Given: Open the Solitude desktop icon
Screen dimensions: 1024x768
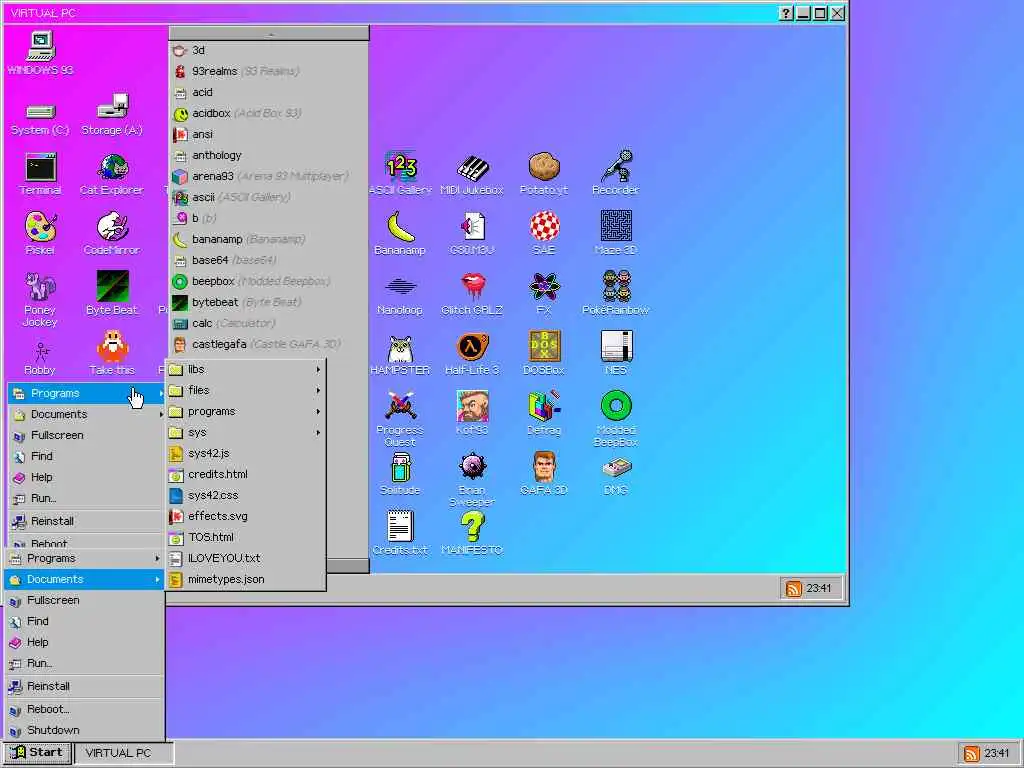Looking at the screenshot, I should click(400, 474).
